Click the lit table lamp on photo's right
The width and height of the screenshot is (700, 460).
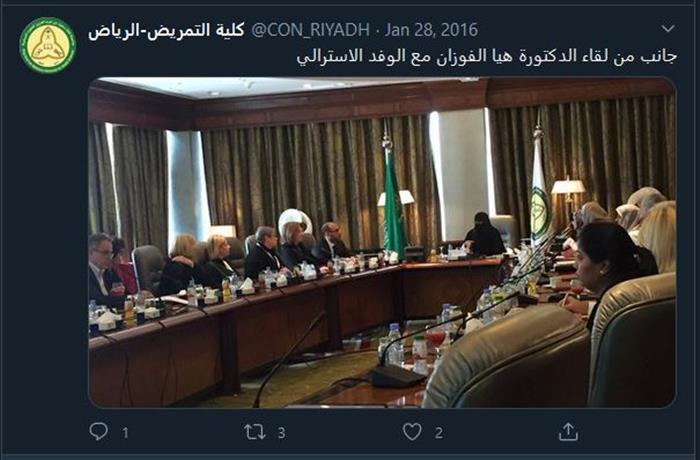click(x=567, y=187)
